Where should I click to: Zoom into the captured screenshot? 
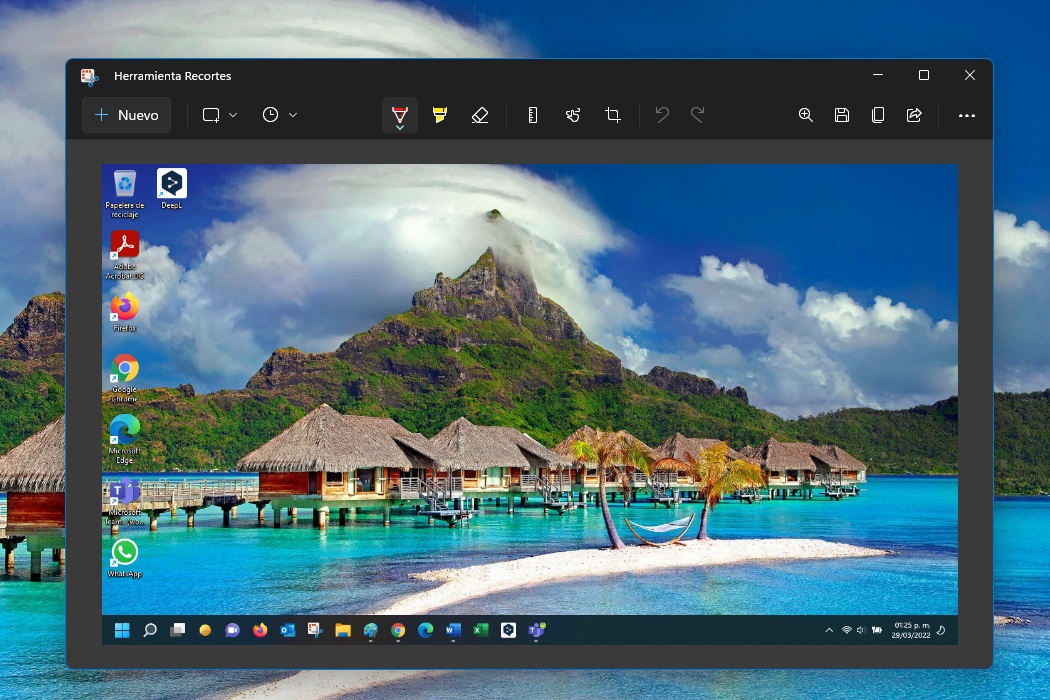click(805, 115)
